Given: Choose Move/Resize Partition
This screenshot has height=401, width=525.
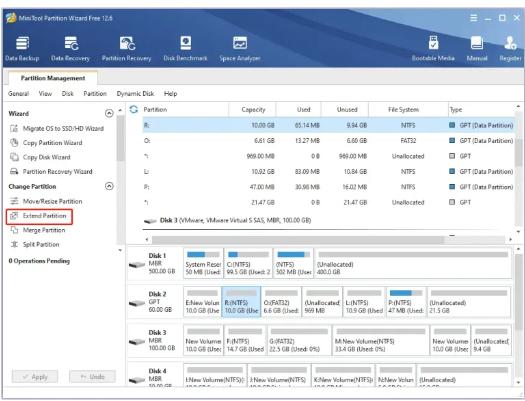Looking at the screenshot, I should coord(46,202).
